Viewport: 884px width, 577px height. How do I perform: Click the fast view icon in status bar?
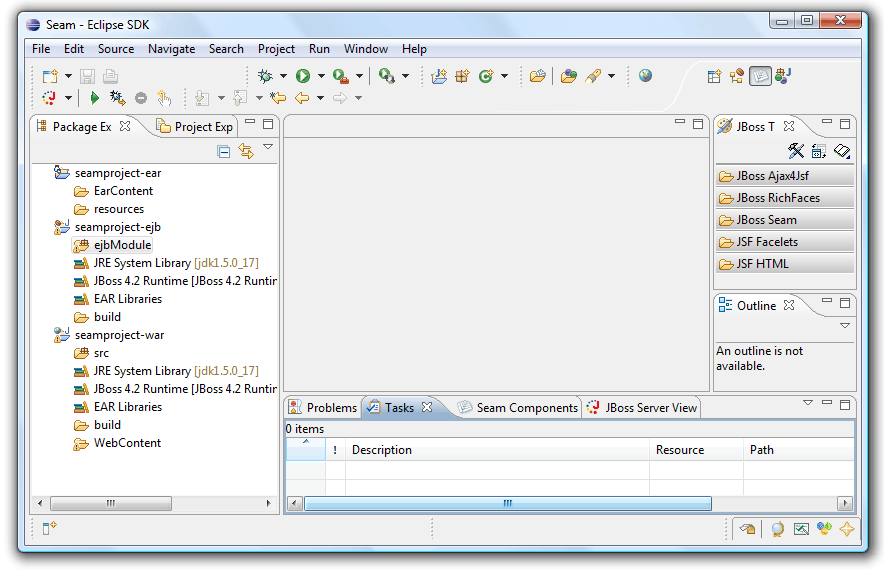(x=50, y=528)
